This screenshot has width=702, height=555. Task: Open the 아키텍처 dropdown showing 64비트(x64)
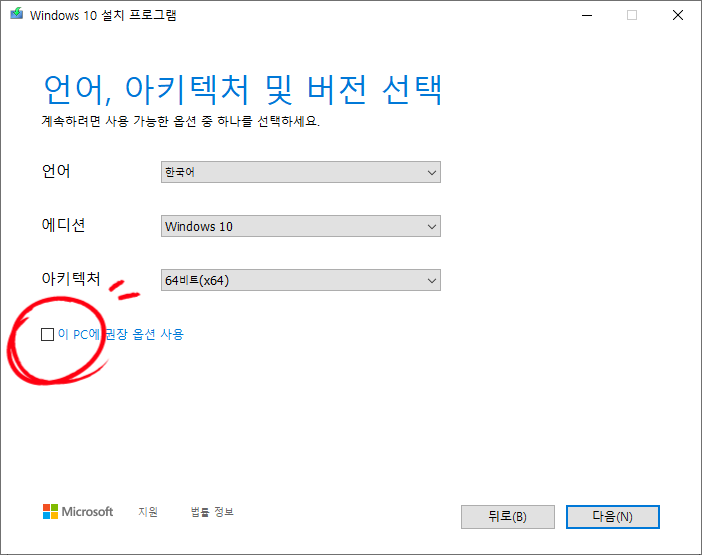pyautogui.click(x=301, y=280)
